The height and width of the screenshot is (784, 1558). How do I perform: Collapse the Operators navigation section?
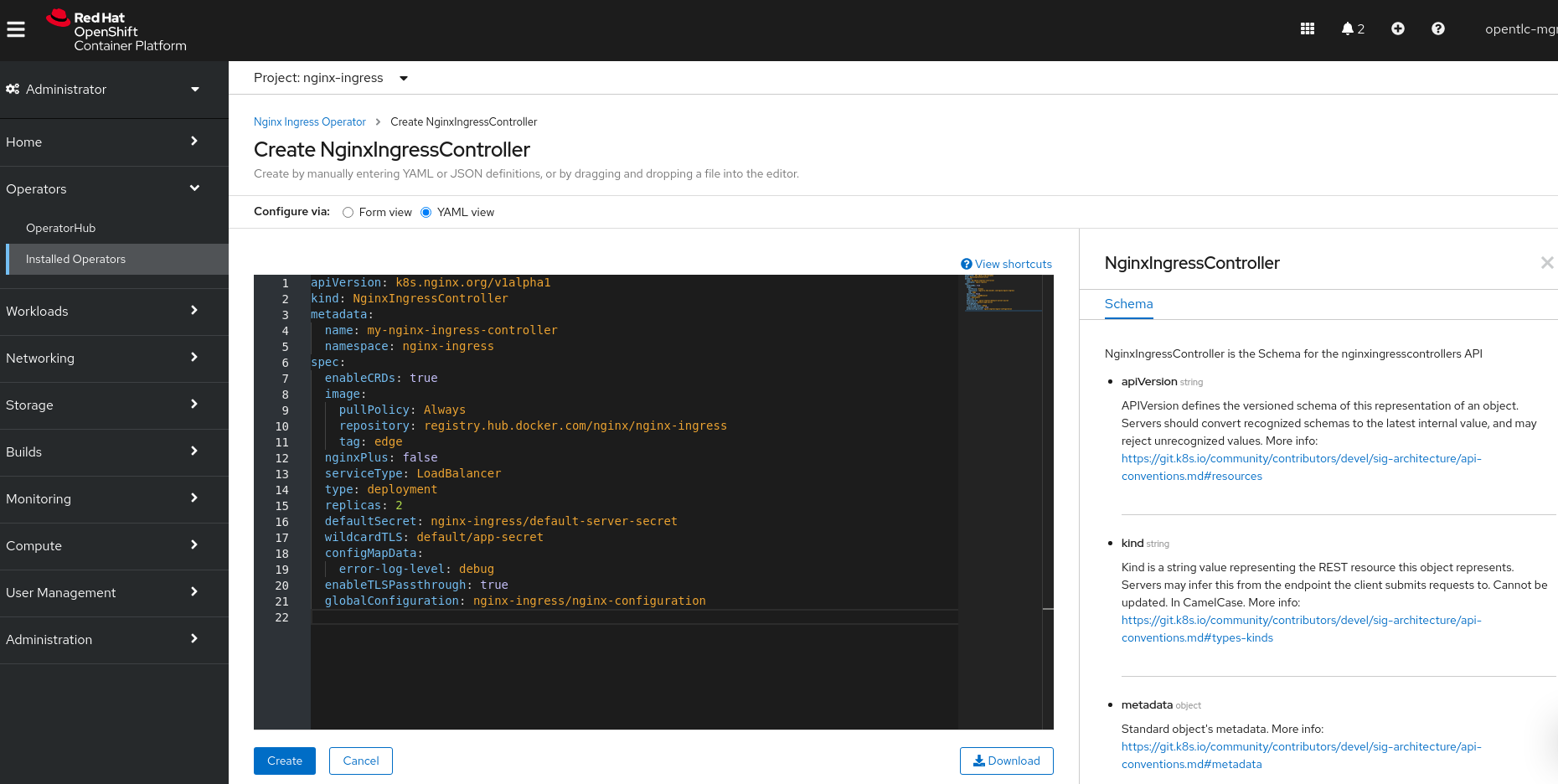pos(102,189)
